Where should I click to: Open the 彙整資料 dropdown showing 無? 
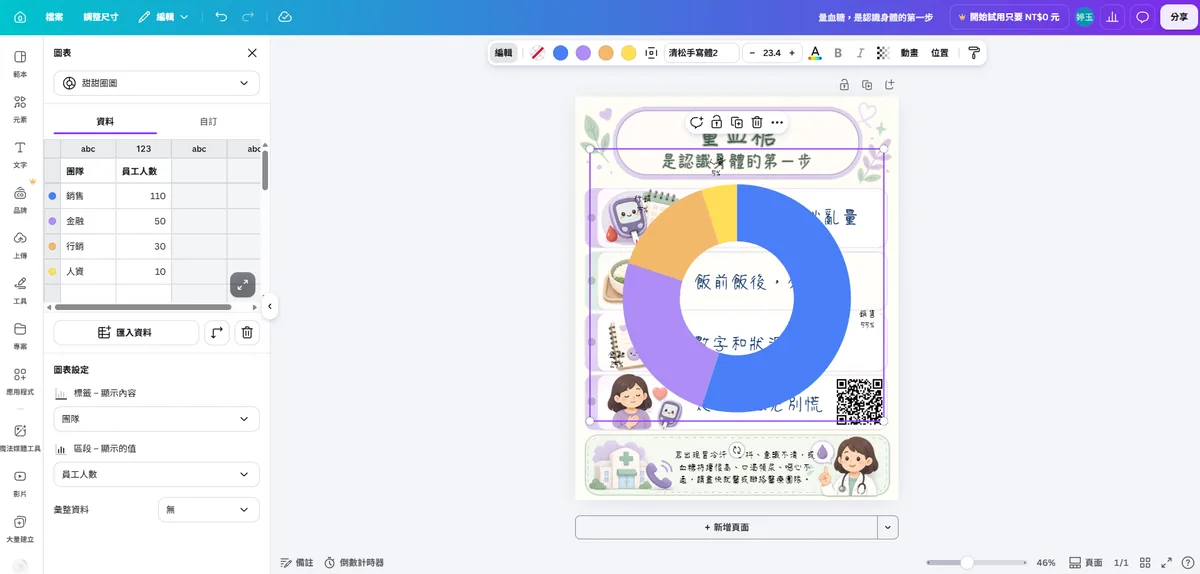[x=209, y=510]
